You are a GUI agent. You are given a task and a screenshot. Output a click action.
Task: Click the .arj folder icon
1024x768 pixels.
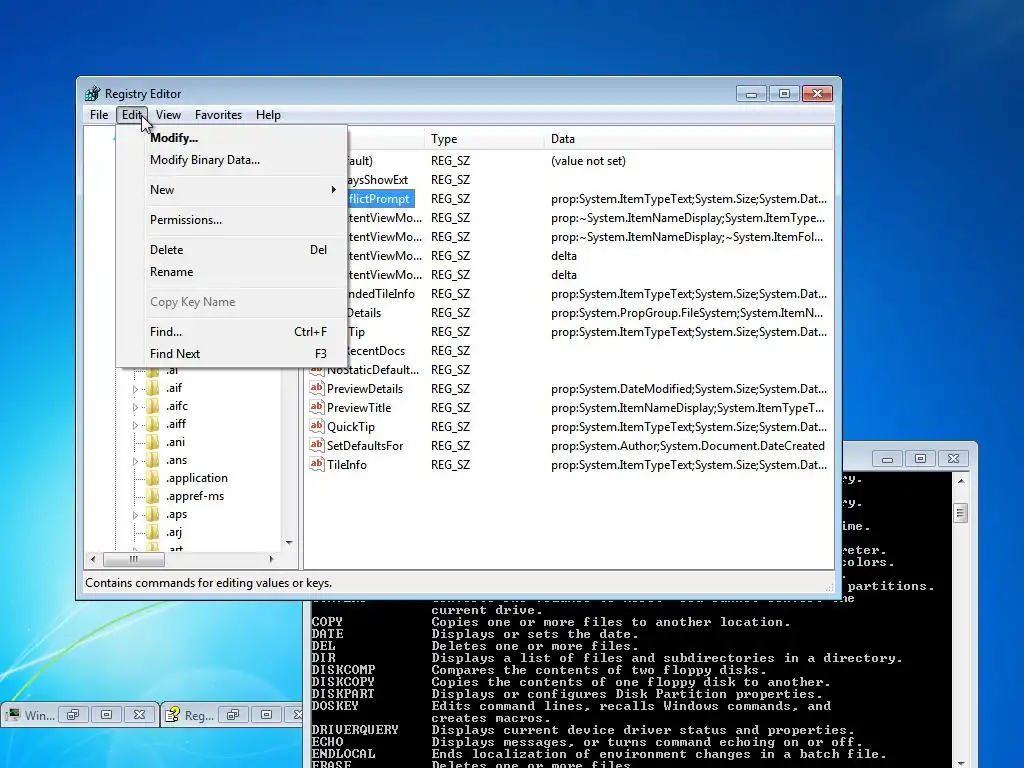click(153, 532)
